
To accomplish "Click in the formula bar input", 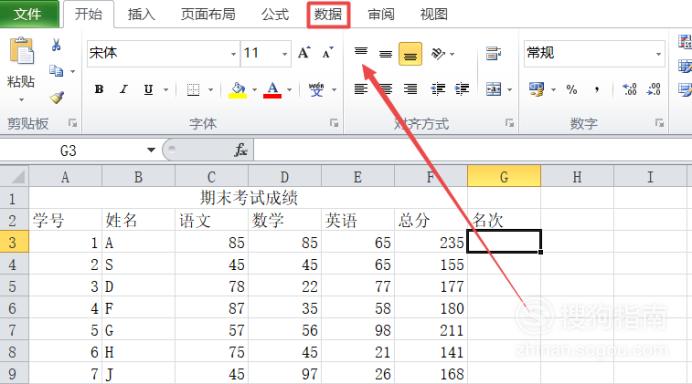I will [x=472, y=150].
